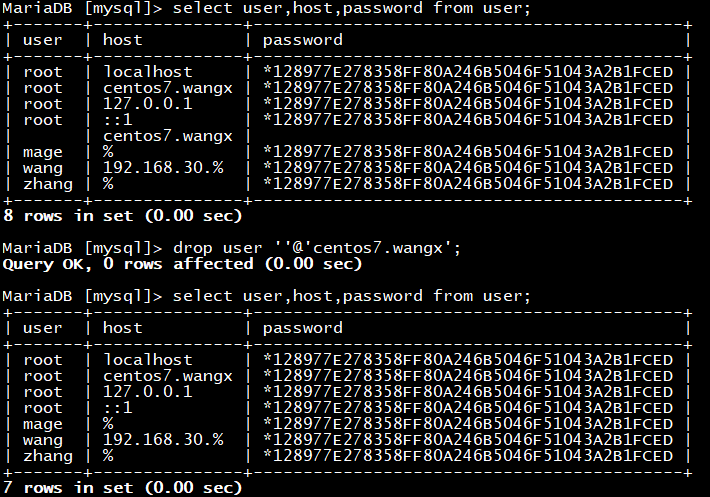Click '127.0.0.1' host in second table
Image resolution: width=710 pixels, height=497 pixels.
click(148, 392)
